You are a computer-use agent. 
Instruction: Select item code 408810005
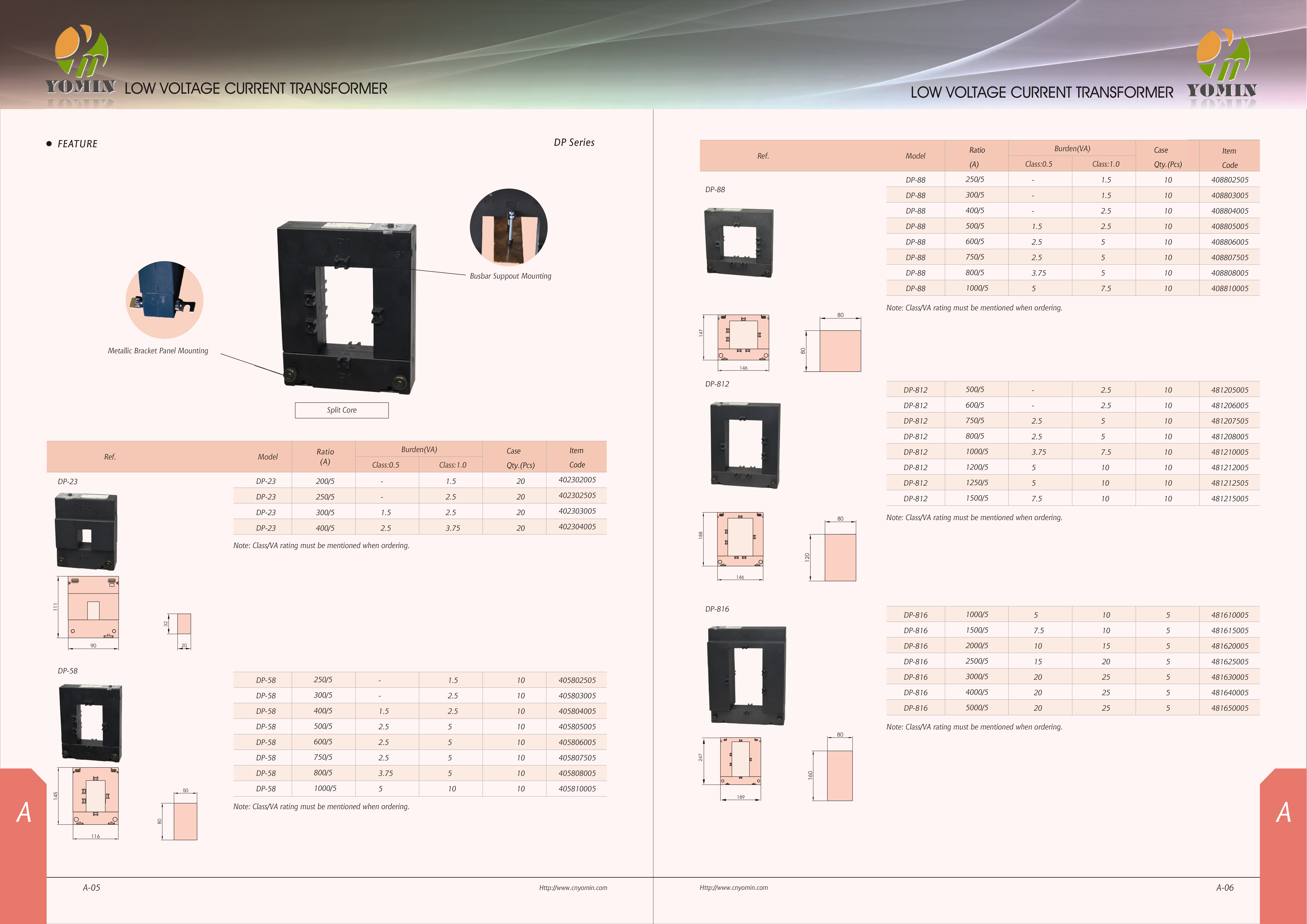point(1230,289)
